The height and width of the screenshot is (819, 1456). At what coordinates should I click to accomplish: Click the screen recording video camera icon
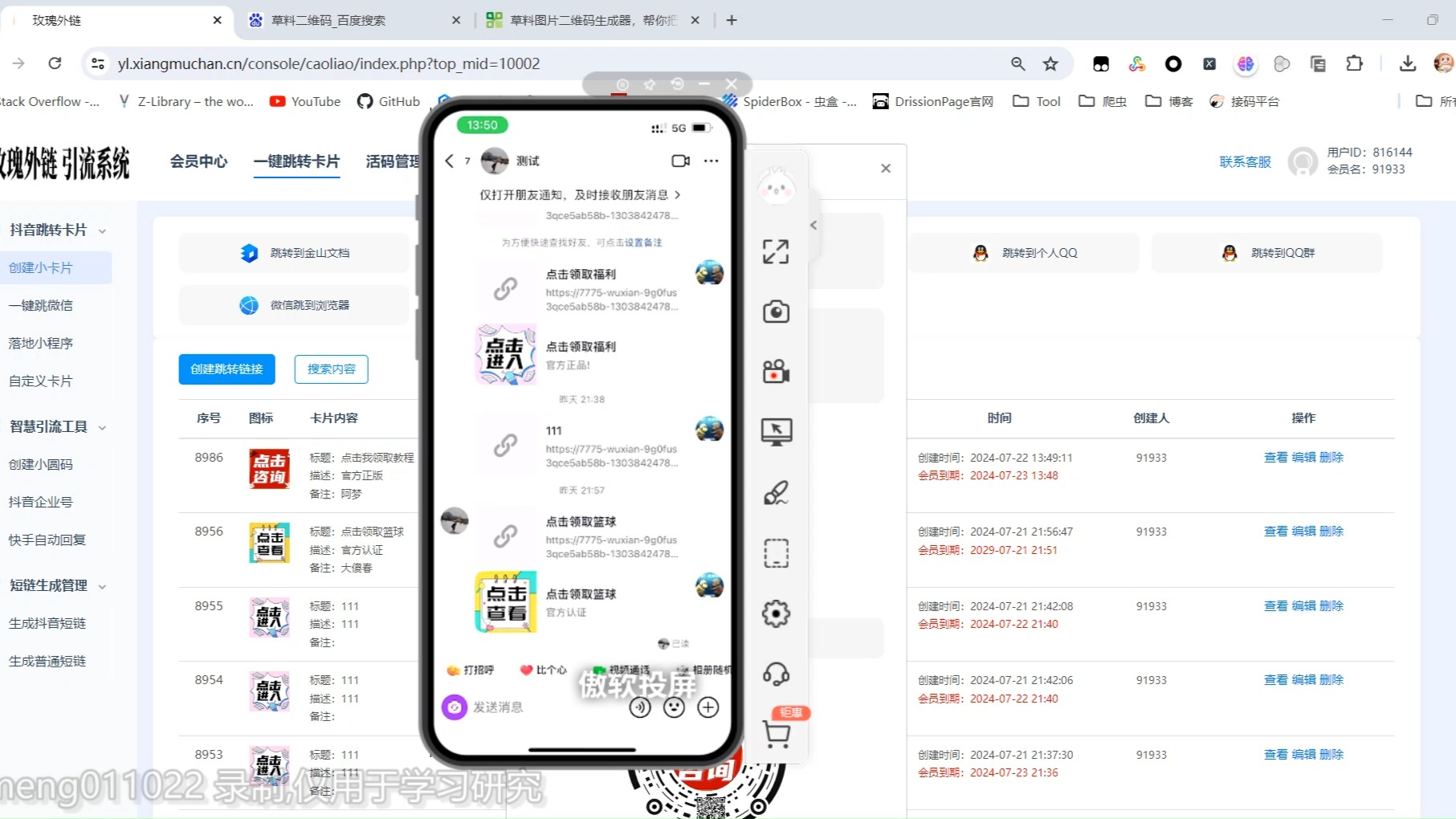pyautogui.click(x=776, y=372)
